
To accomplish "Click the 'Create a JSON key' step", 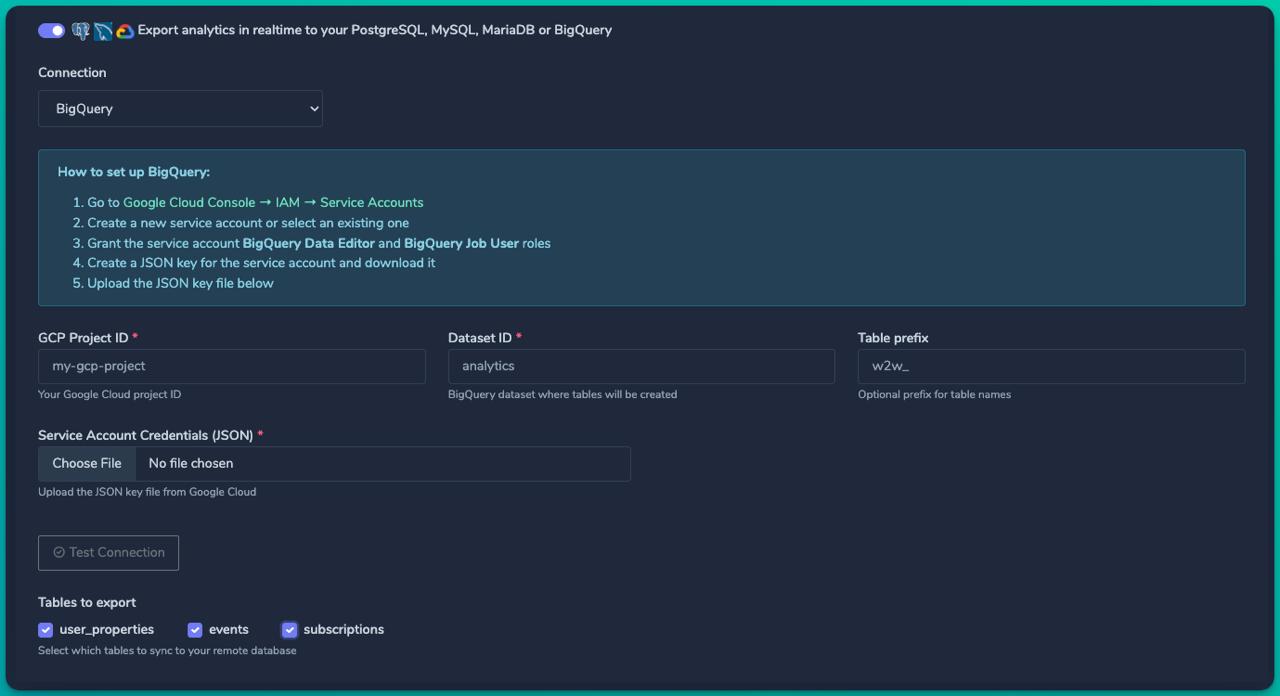I will click(261, 263).
